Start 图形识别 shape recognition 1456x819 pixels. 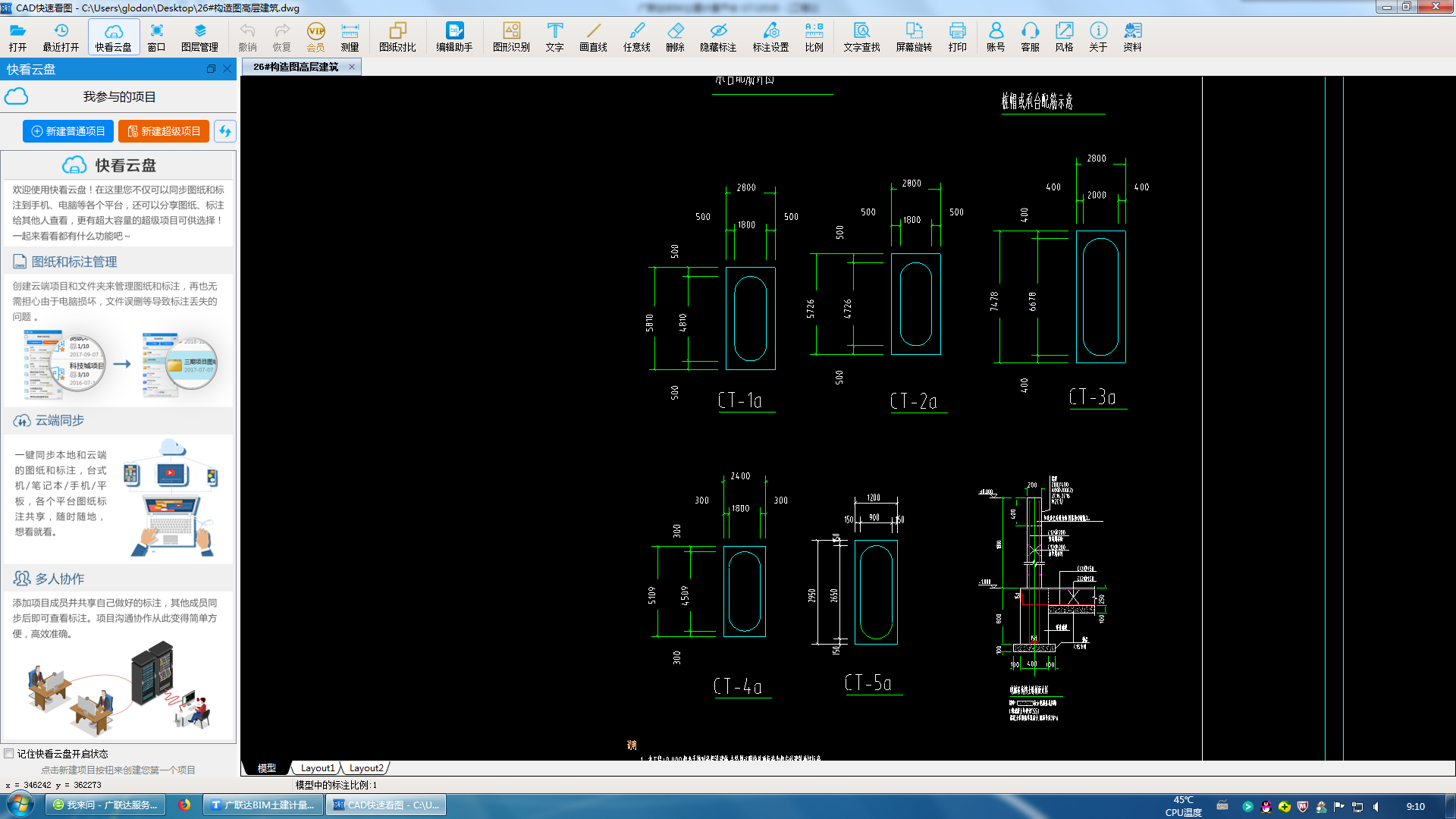(x=511, y=36)
